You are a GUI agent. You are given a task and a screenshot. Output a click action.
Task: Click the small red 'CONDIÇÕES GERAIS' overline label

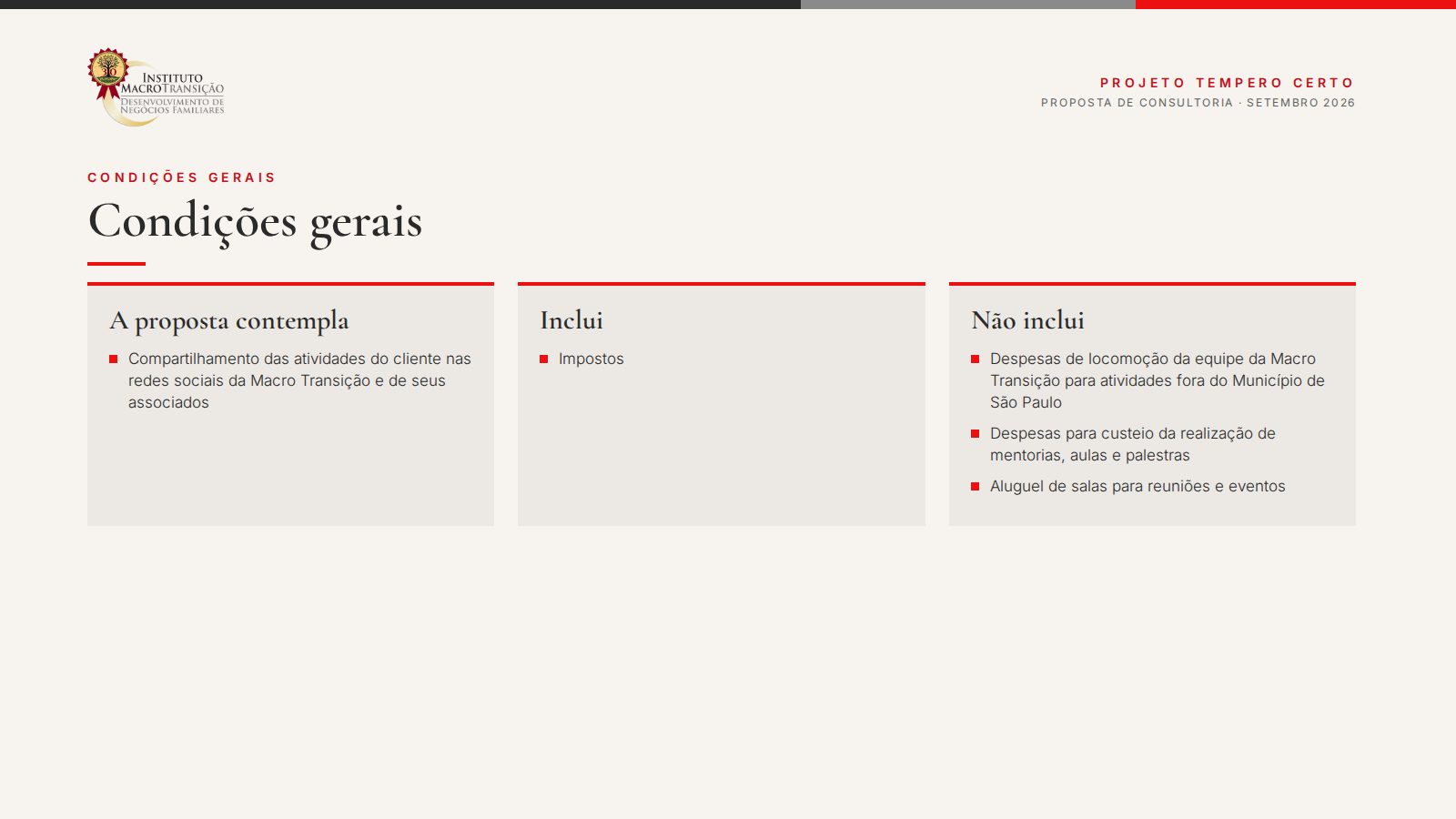point(181,177)
